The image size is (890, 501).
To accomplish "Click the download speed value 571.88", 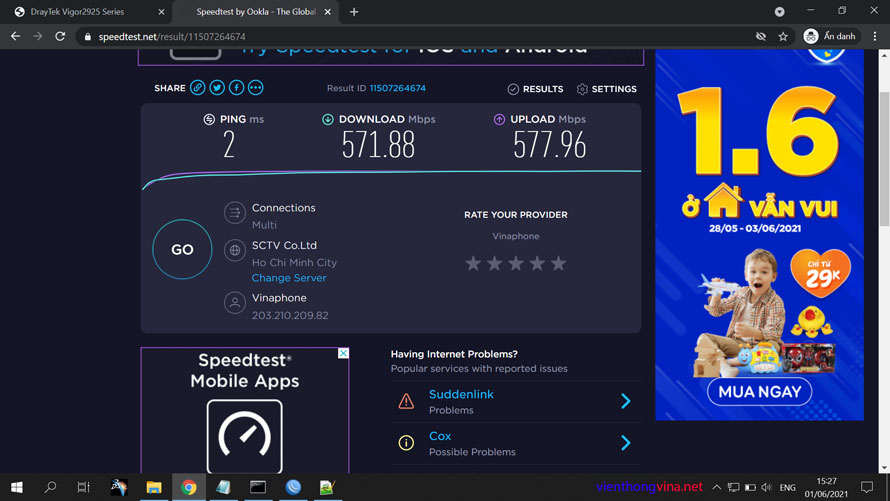I will point(378,145).
